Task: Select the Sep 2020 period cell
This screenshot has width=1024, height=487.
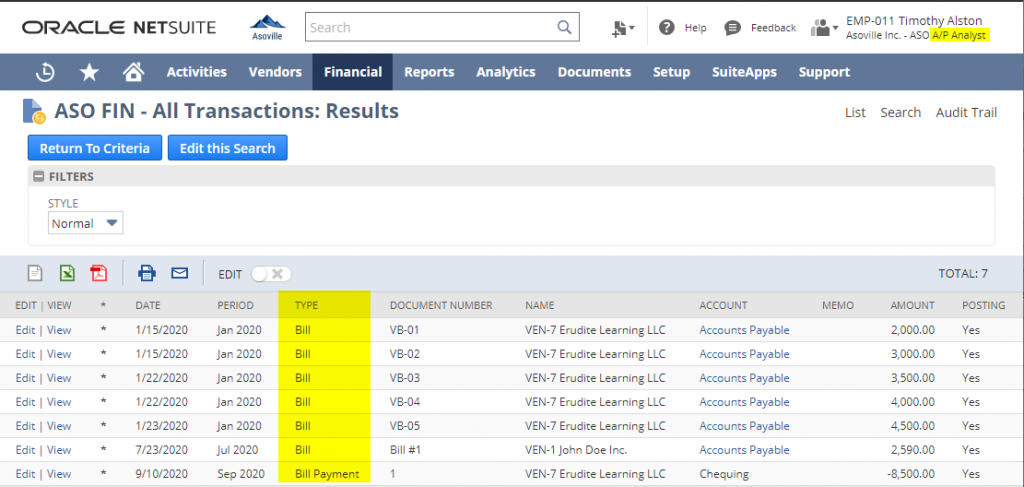Action: (x=239, y=474)
